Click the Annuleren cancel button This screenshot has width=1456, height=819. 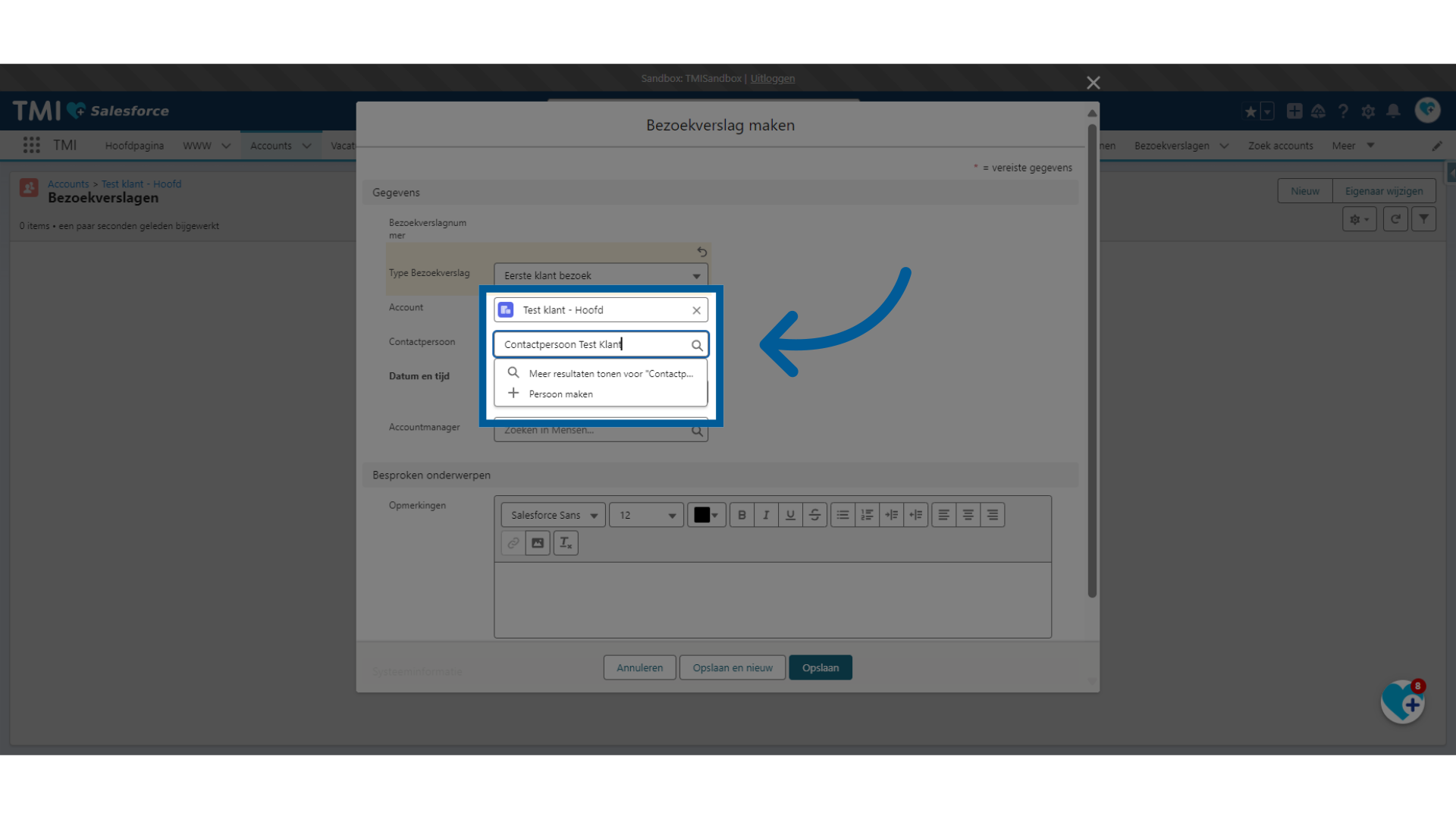[638, 667]
